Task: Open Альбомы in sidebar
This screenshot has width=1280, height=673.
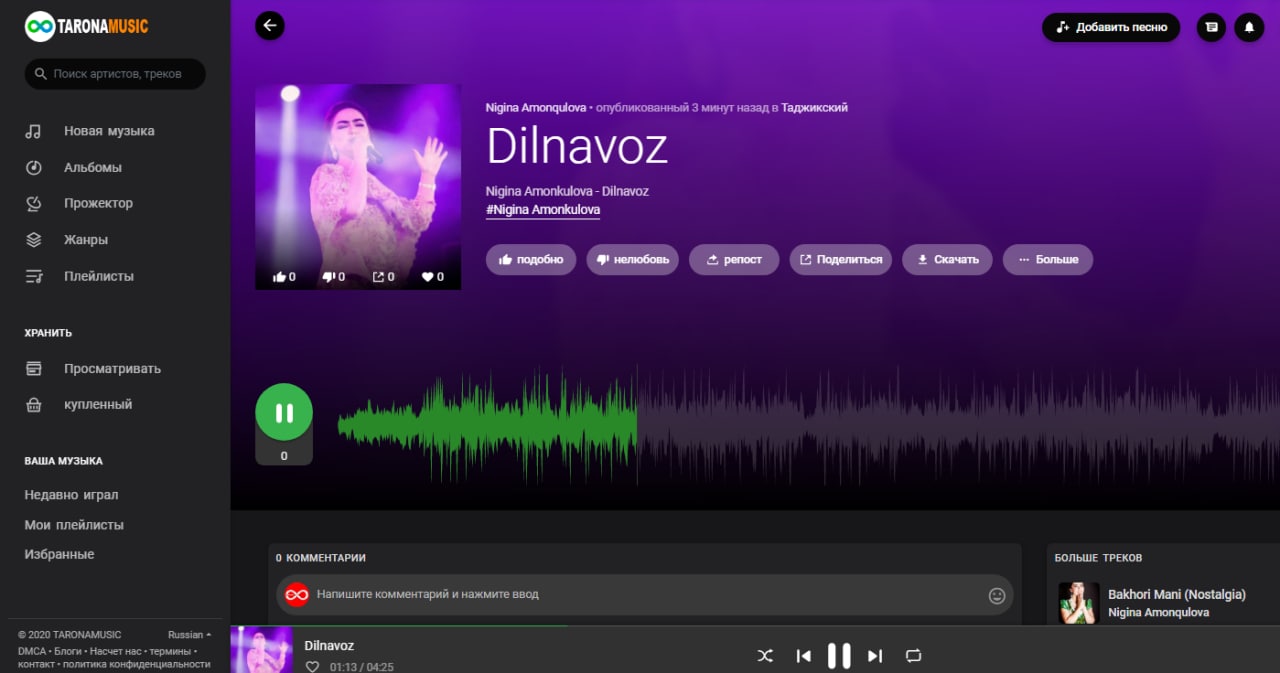Action: pos(93,167)
